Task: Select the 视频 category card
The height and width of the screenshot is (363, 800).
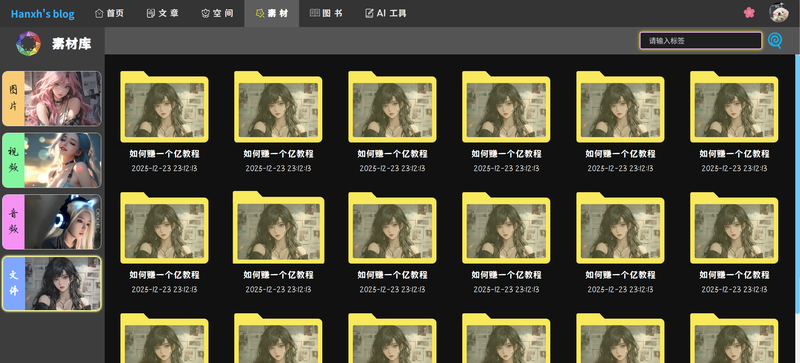Action: [x=52, y=160]
